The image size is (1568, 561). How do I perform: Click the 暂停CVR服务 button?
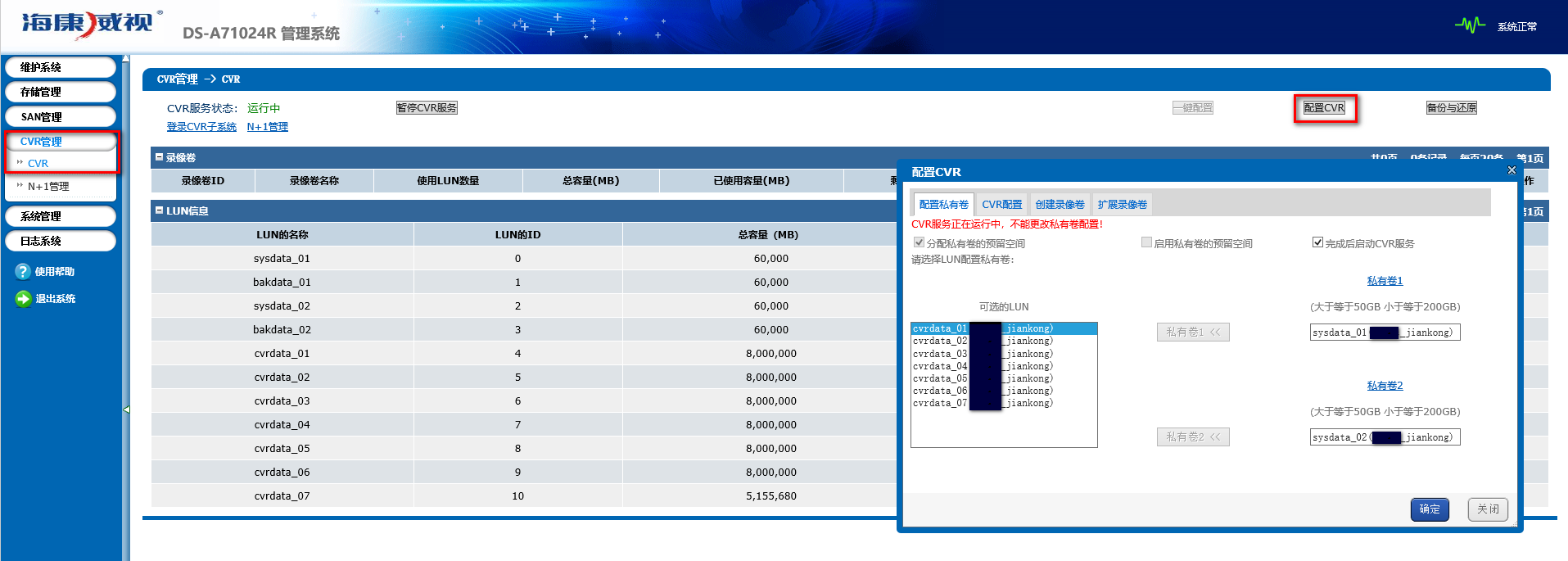point(427,107)
